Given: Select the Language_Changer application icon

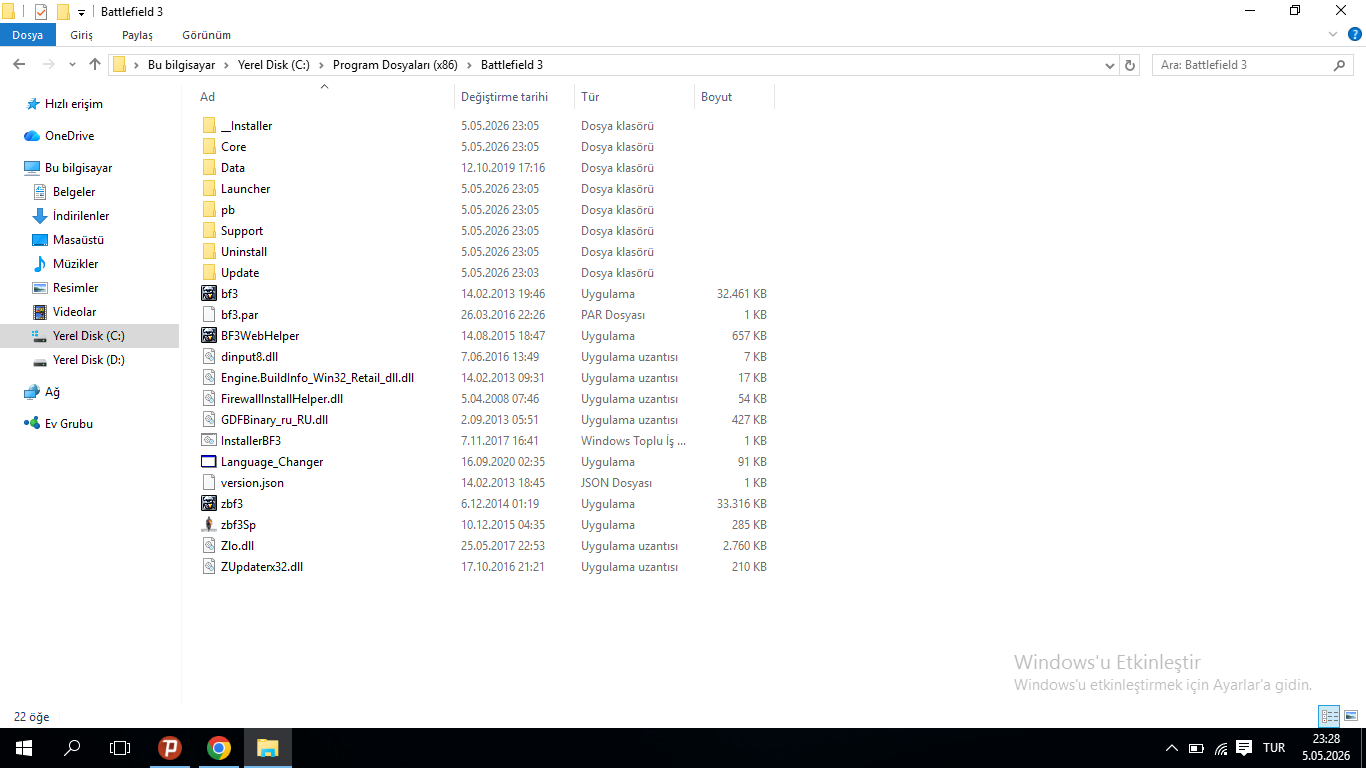Looking at the screenshot, I should (209, 462).
